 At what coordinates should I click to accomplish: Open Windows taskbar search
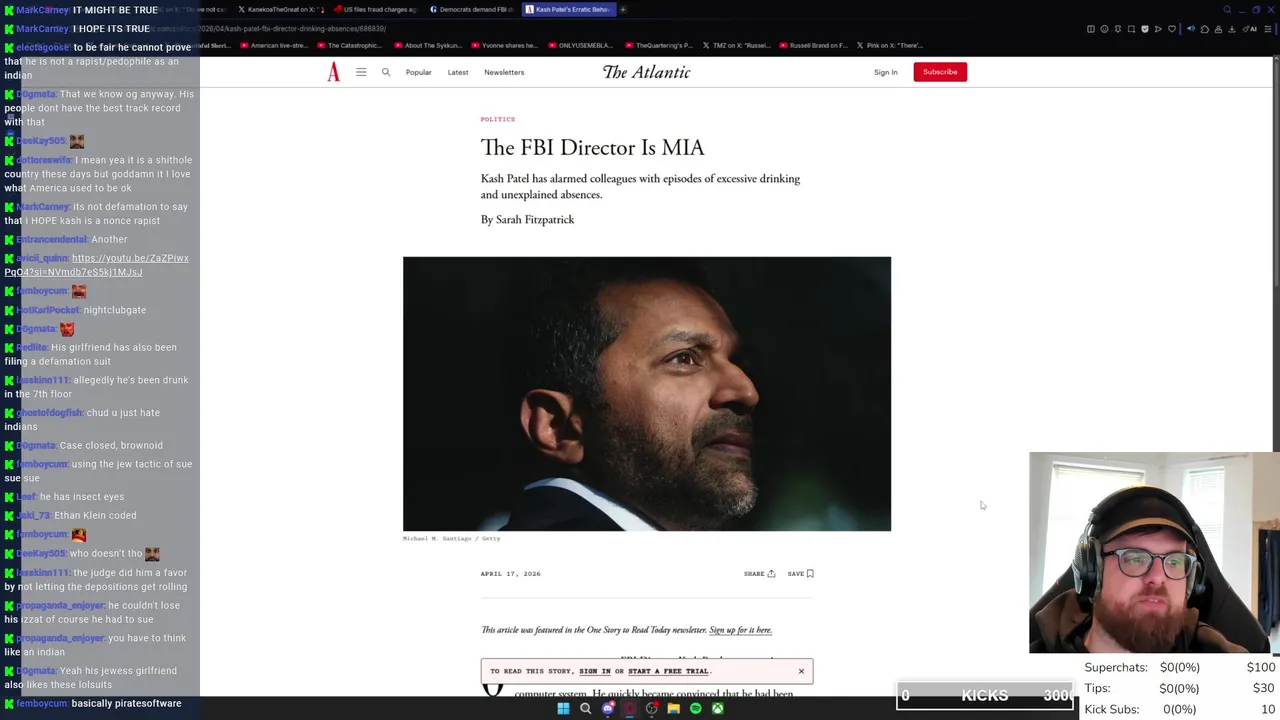pyautogui.click(x=586, y=708)
